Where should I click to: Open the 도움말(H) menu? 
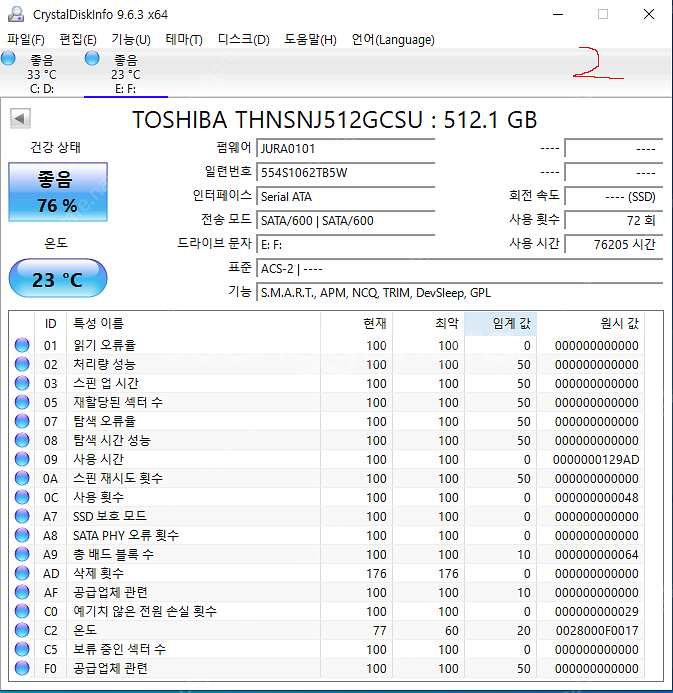310,40
